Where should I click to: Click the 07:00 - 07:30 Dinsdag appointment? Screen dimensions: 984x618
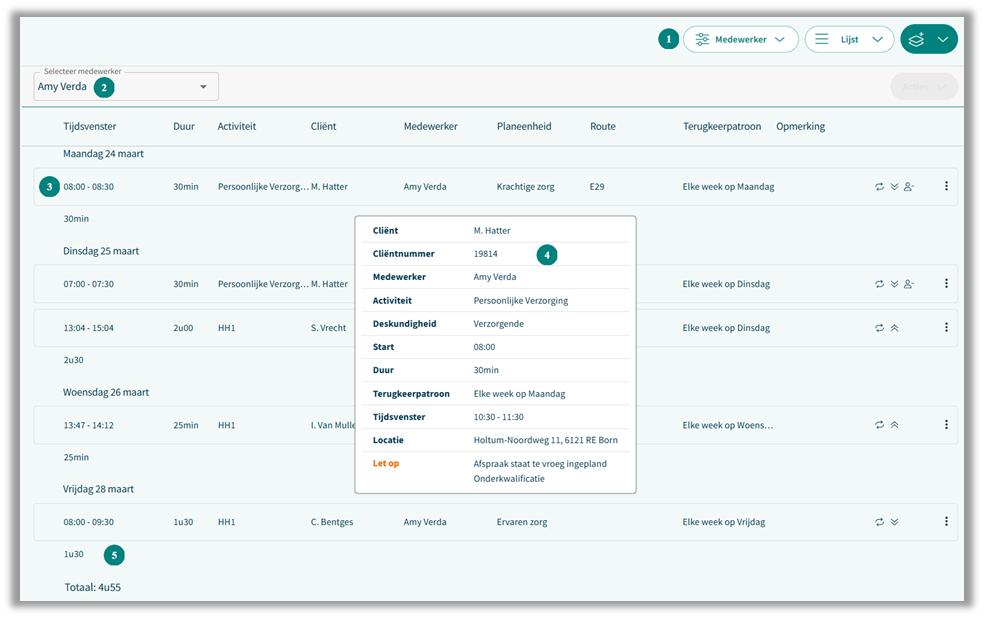point(89,284)
